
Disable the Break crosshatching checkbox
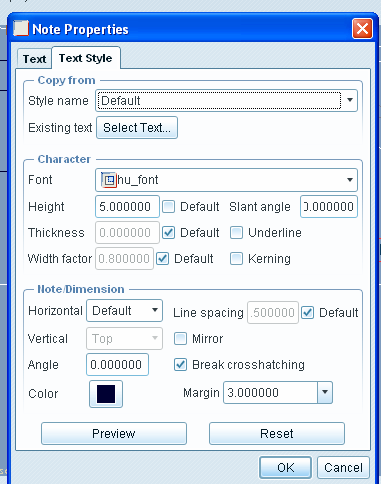click(180, 365)
